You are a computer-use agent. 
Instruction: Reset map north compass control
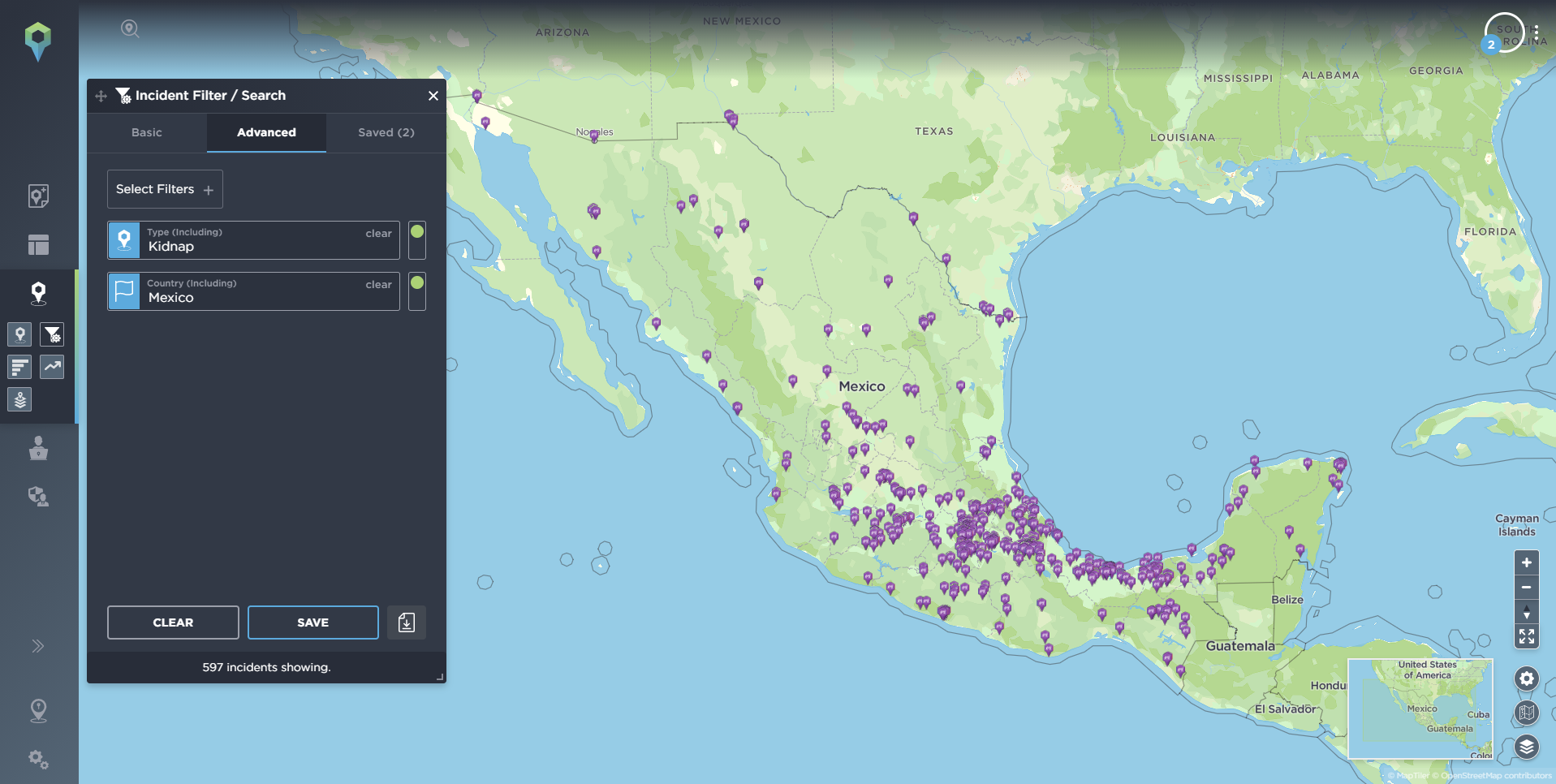(x=1527, y=612)
